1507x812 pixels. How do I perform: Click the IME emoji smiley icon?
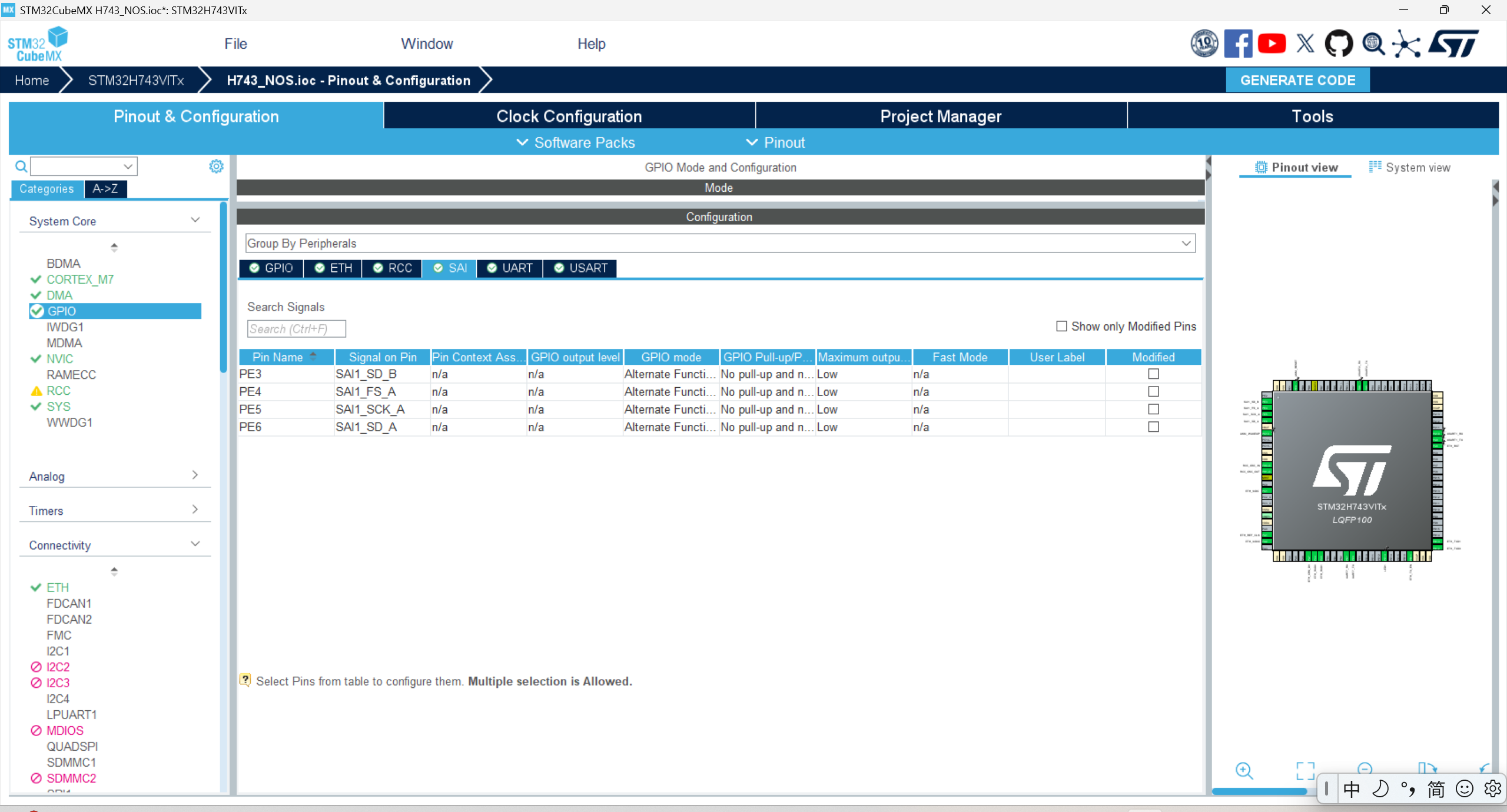coord(1464,789)
